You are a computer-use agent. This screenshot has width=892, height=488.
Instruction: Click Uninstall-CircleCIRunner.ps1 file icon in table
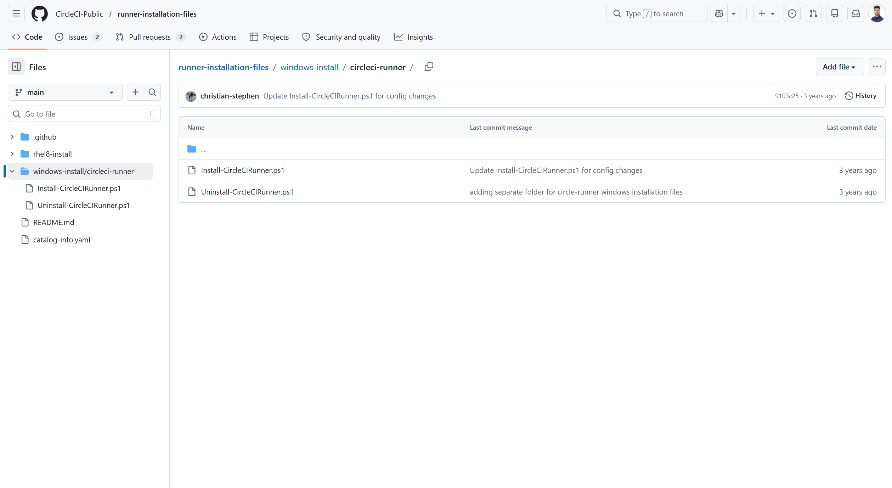[x=192, y=192]
